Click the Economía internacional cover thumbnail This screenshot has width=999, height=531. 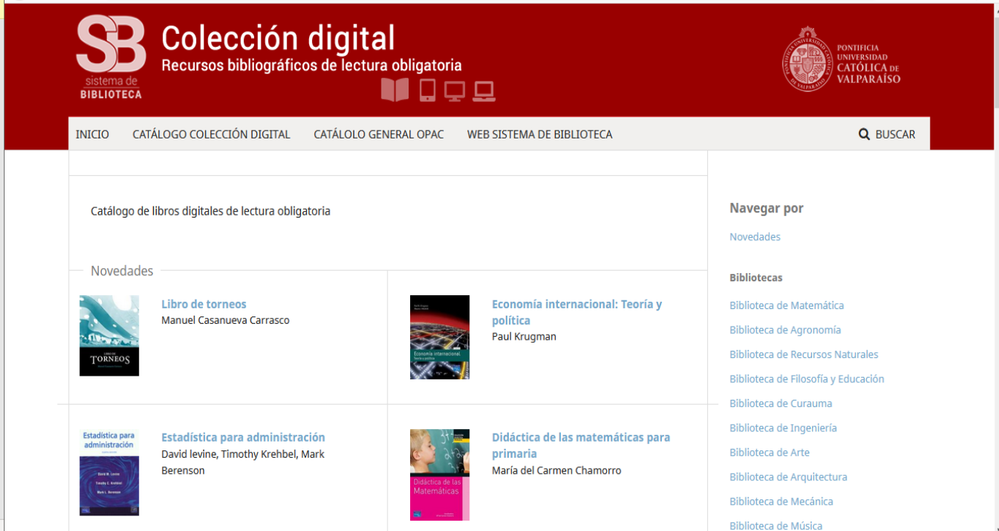click(x=440, y=337)
